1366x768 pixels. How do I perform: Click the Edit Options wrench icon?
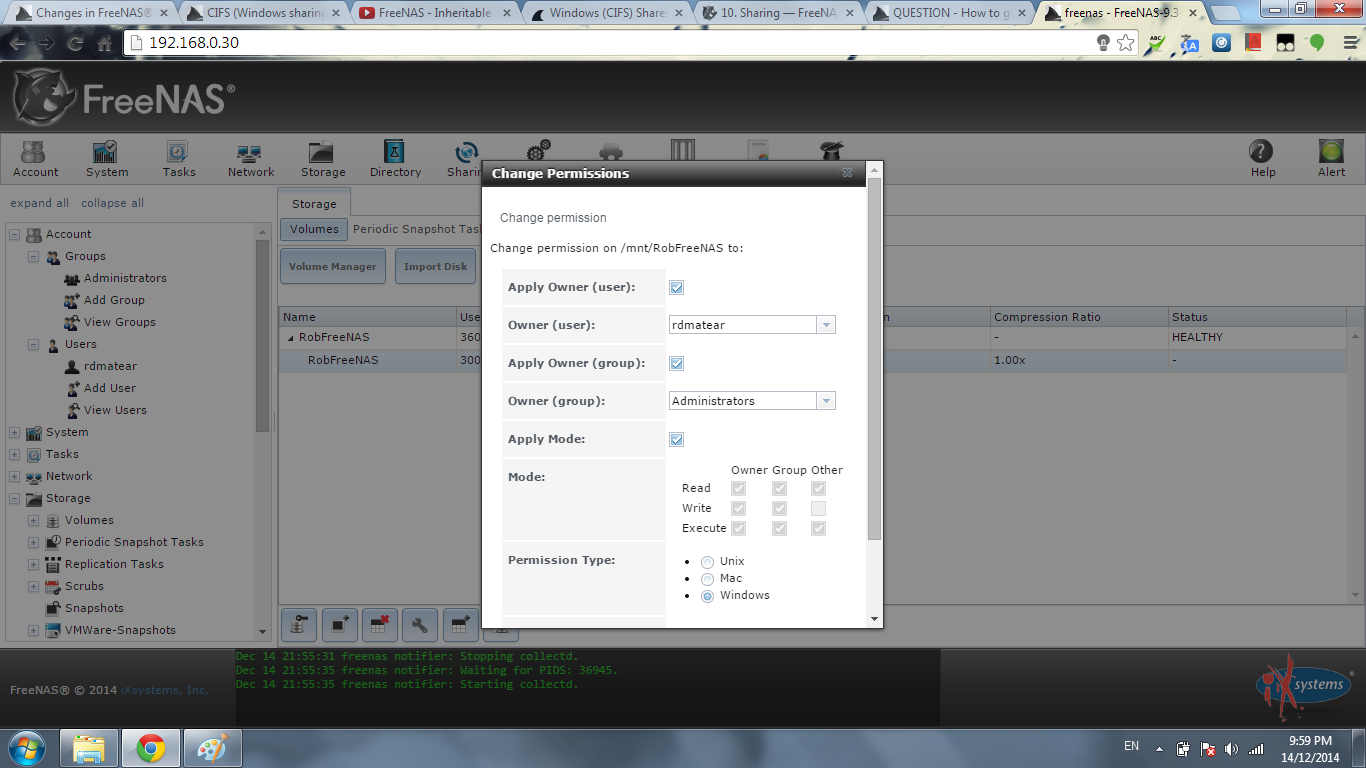coord(419,625)
